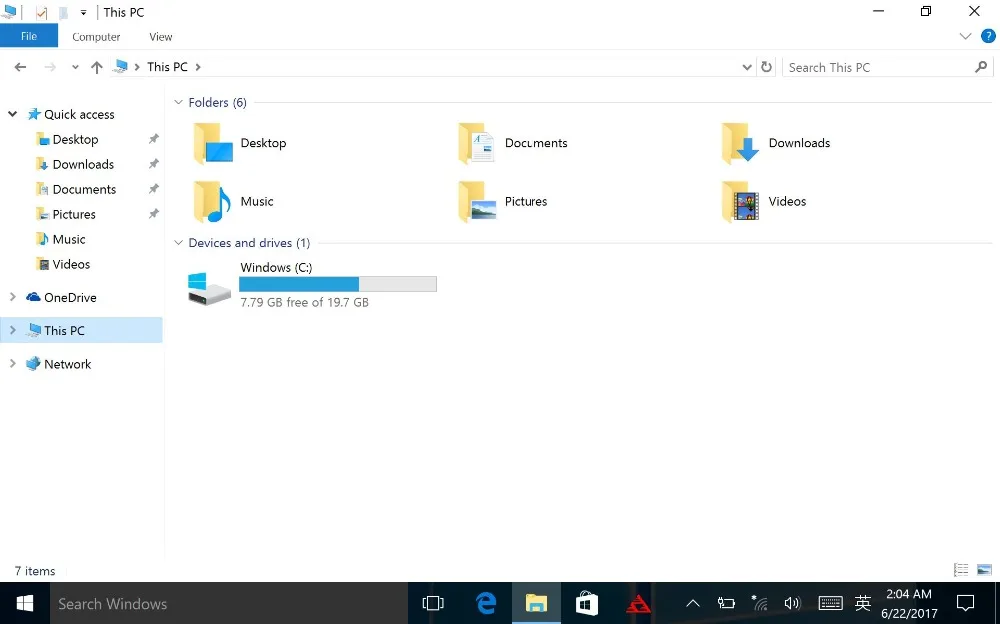
Task: Click the This PC breadcrumb in address bar
Action: point(167,67)
